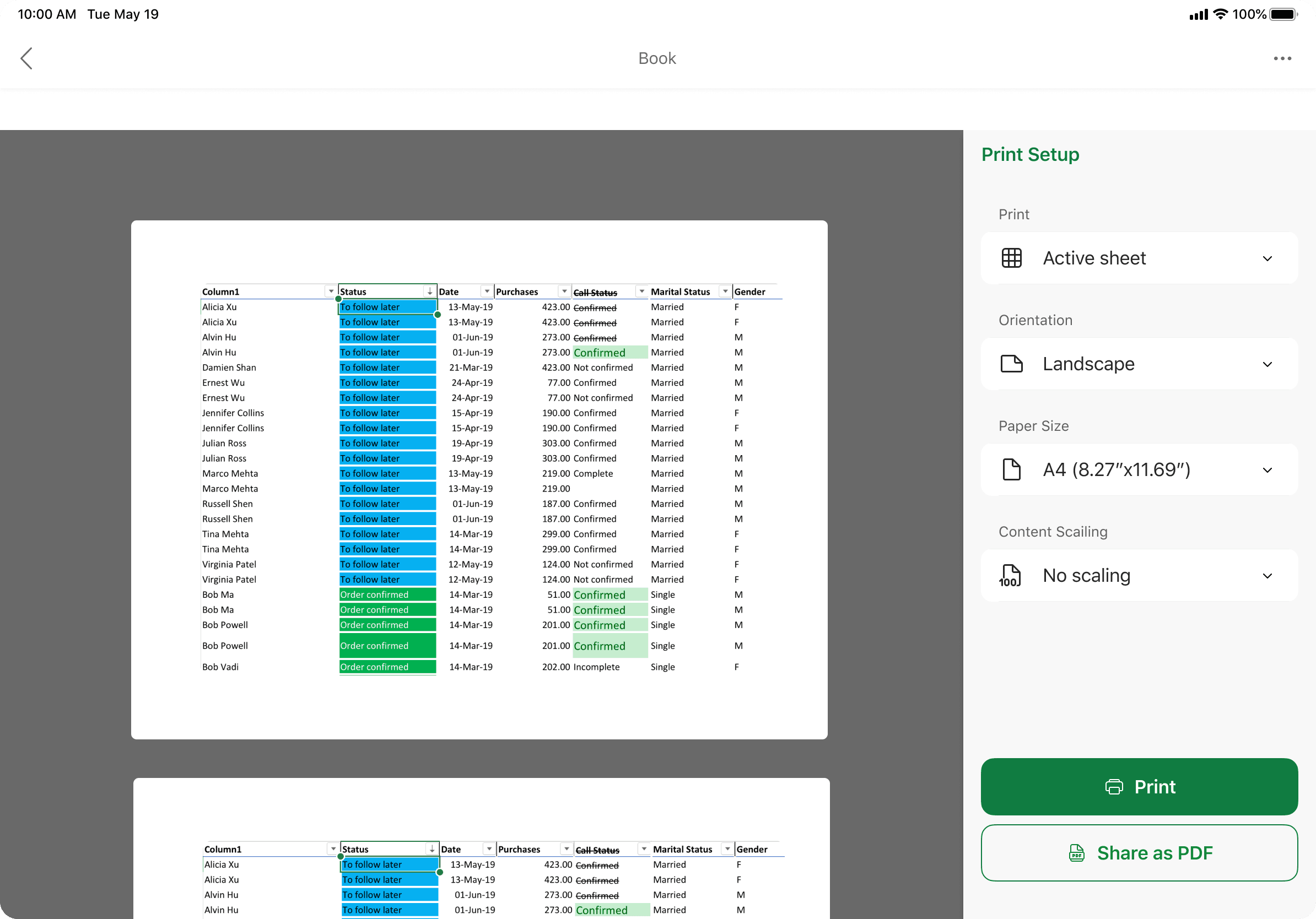Image resolution: width=1316 pixels, height=919 pixels.
Task: Expand the Landscape orientation dropdown chevron
Action: coord(1268,364)
